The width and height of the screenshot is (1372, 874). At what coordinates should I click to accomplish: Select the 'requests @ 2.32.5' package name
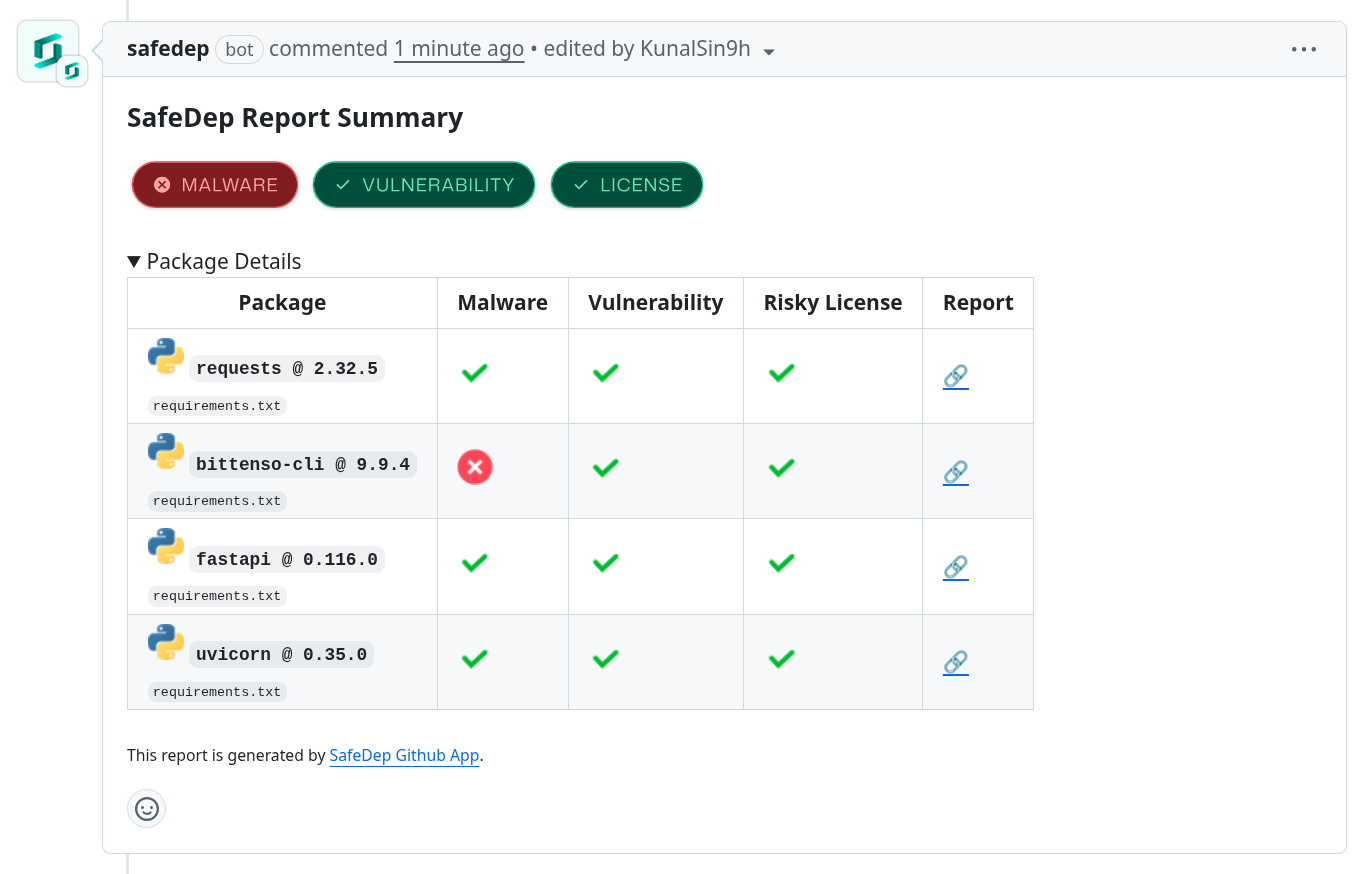point(287,368)
